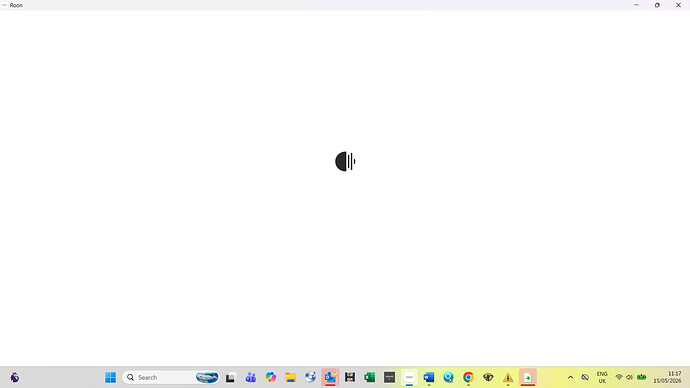The image size is (690, 388).
Task: Click the taskbar Search box
Action: pyautogui.click(x=171, y=377)
